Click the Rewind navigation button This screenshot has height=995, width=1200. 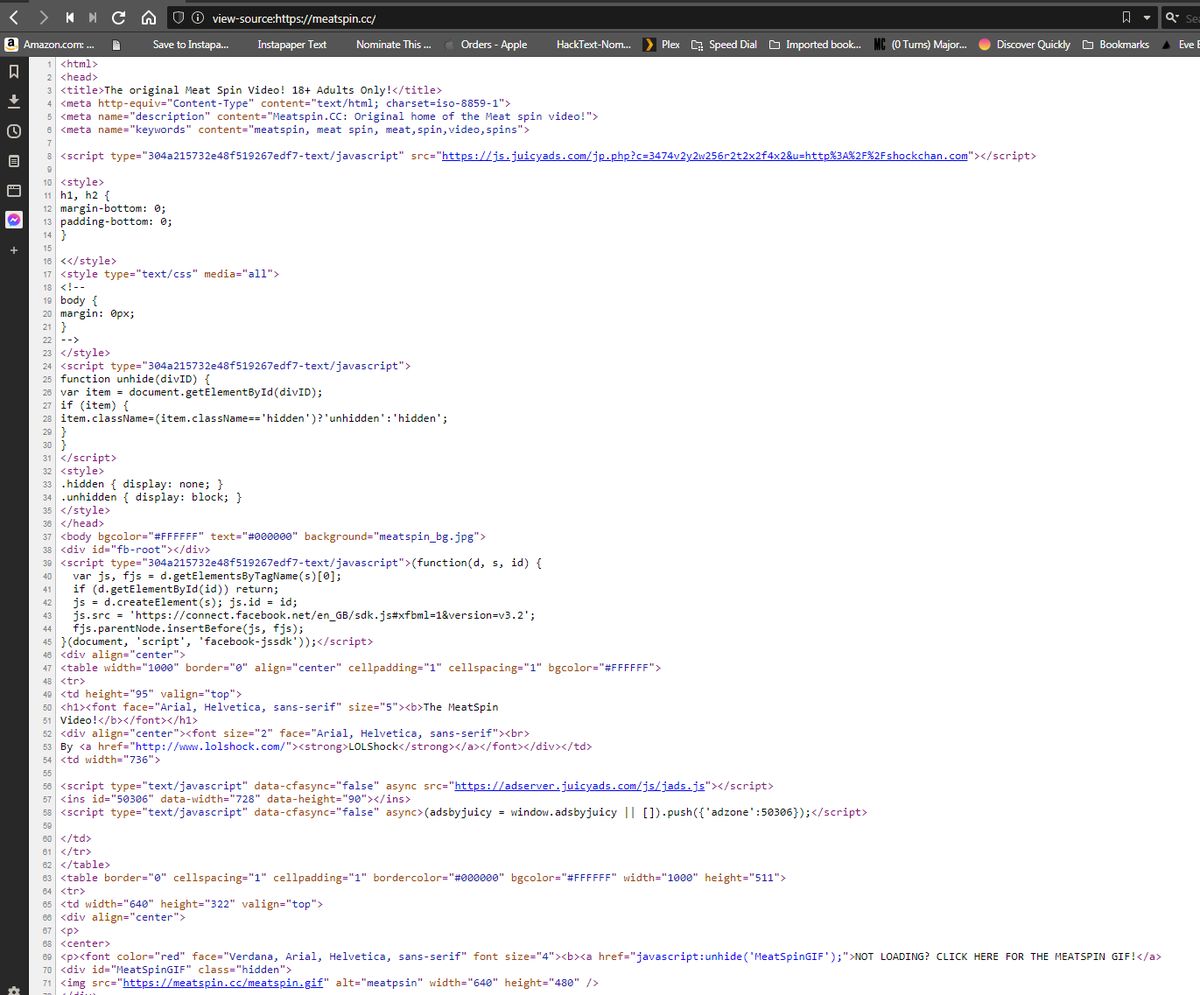(70, 18)
